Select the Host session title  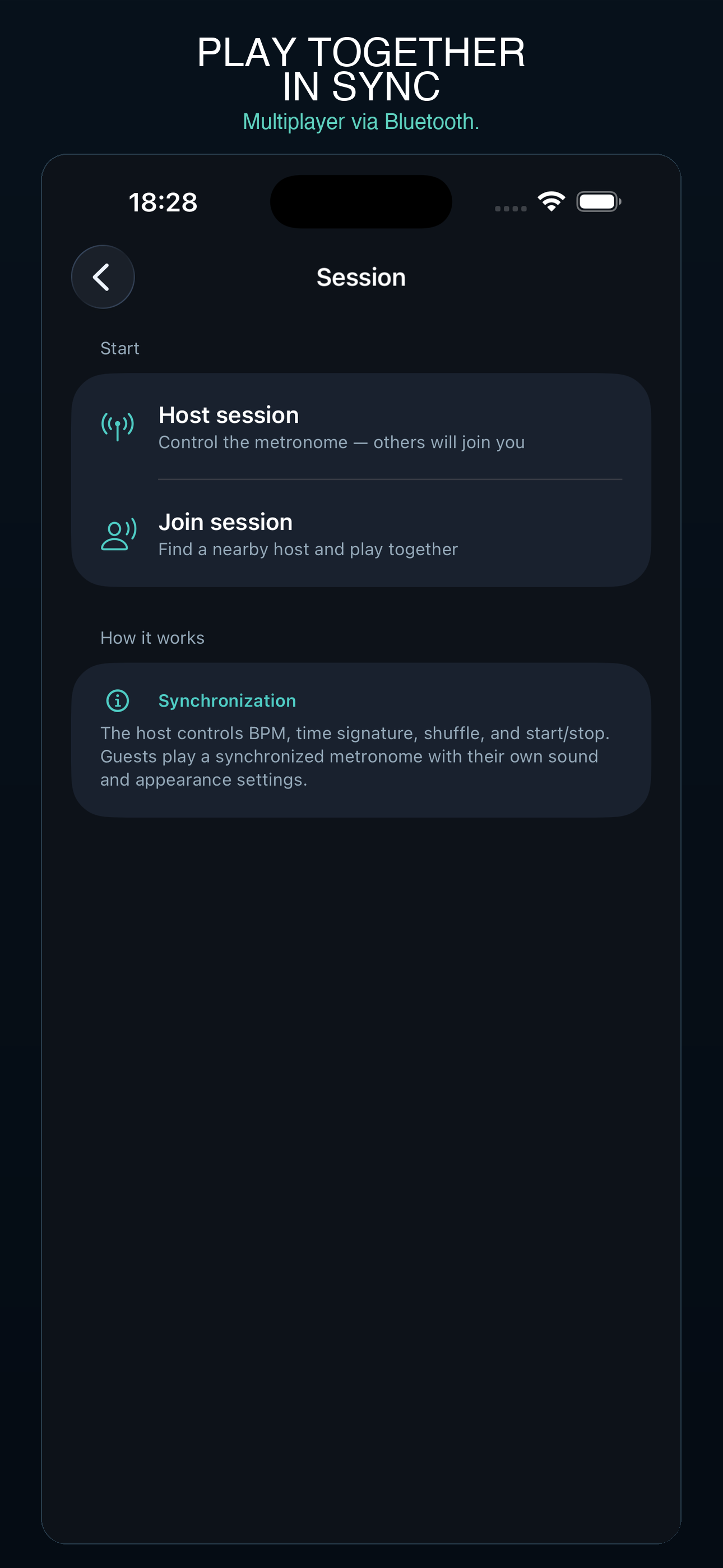click(229, 415)
